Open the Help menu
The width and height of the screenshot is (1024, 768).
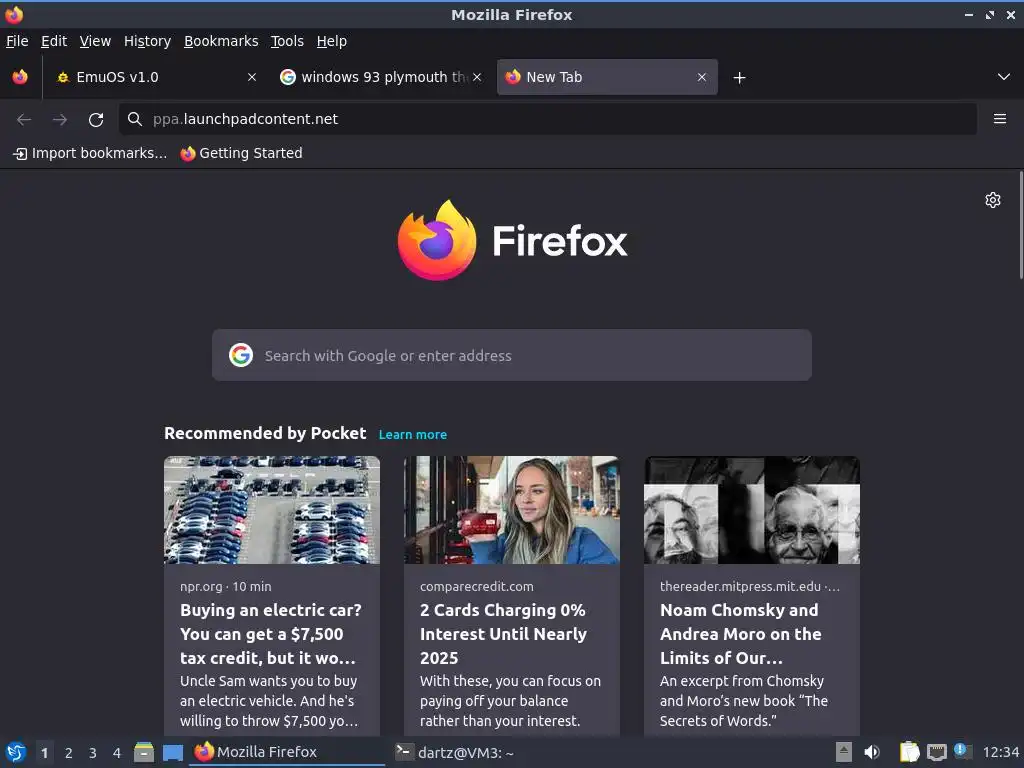332,41
